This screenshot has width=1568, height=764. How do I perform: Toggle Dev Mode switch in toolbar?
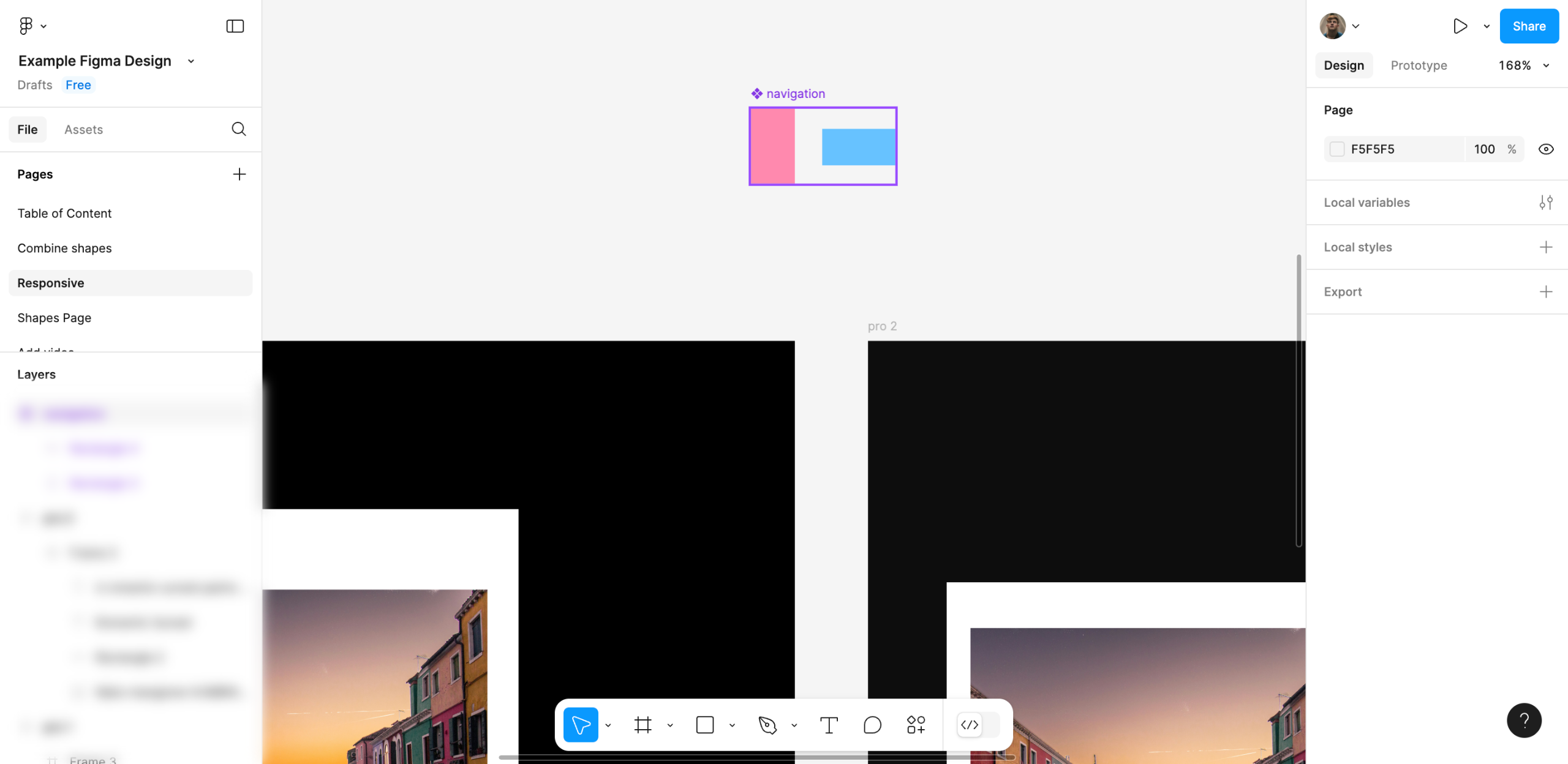978,725
